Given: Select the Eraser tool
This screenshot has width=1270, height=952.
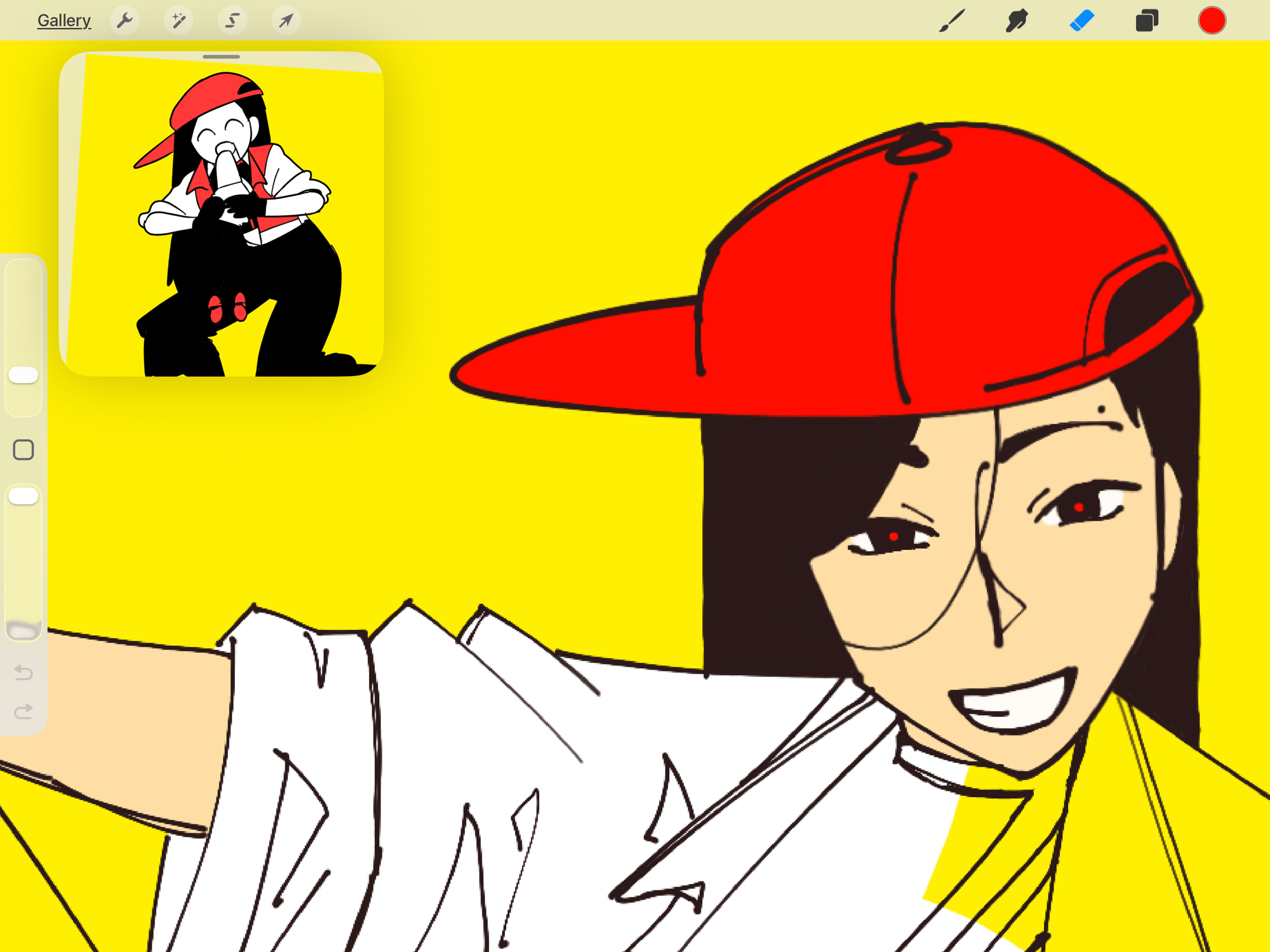Looking at the screenshot, I should (1082, 20).
